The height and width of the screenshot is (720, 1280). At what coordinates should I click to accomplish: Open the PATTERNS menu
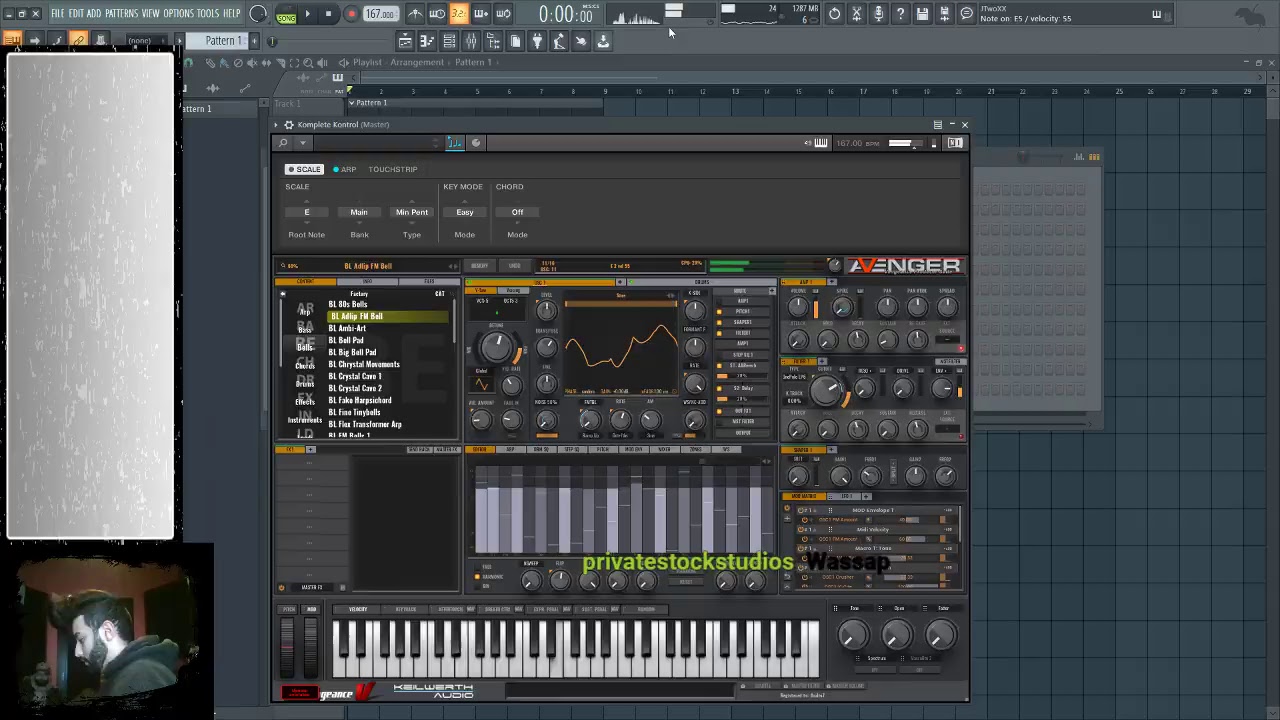pyautogui.click(x=121, y=13)
